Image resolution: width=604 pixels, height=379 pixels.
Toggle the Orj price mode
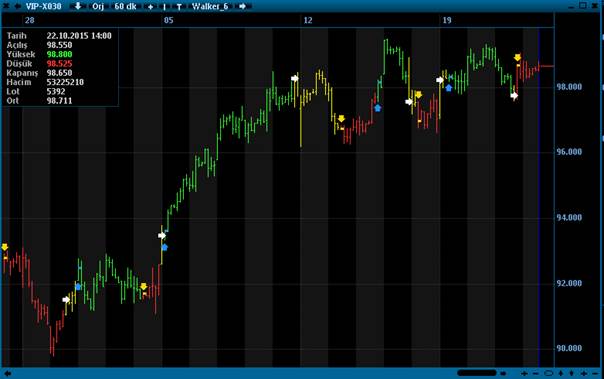pos(98,6)
